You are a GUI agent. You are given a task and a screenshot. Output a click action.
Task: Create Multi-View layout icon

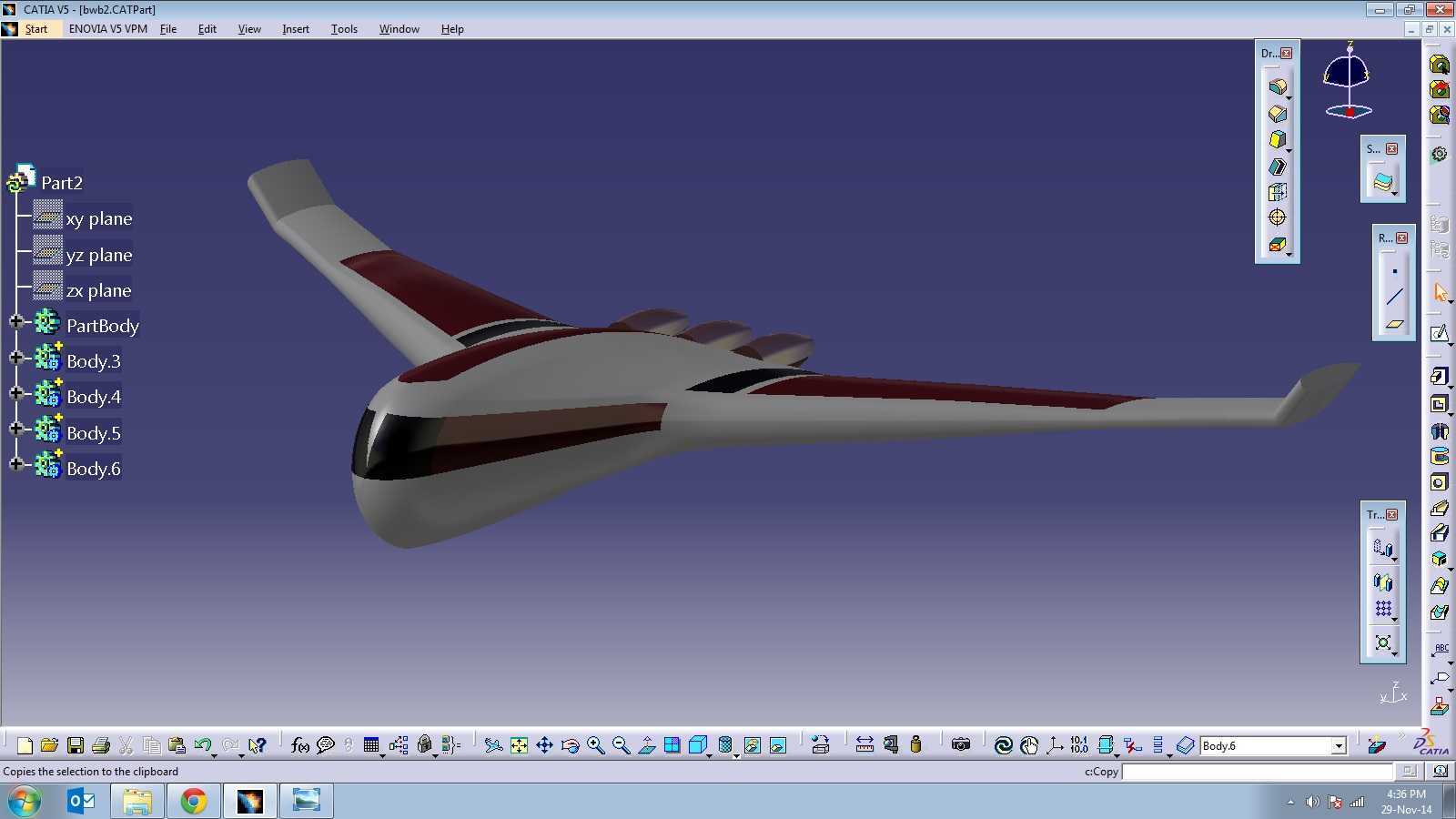tap(672, 745)
